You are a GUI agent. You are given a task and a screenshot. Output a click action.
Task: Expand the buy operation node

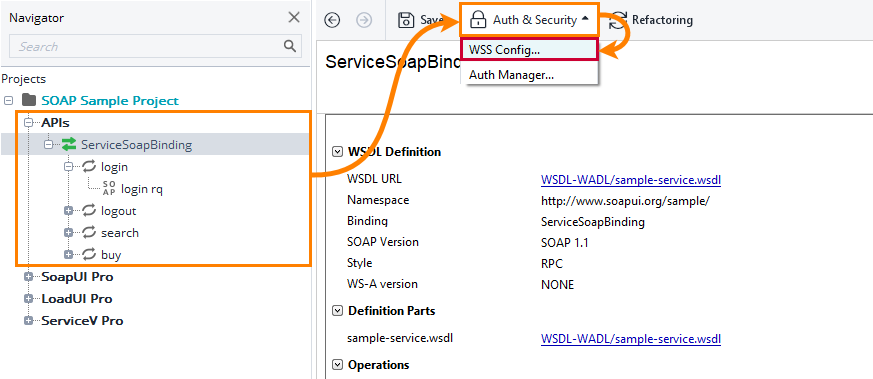[68, 255]
